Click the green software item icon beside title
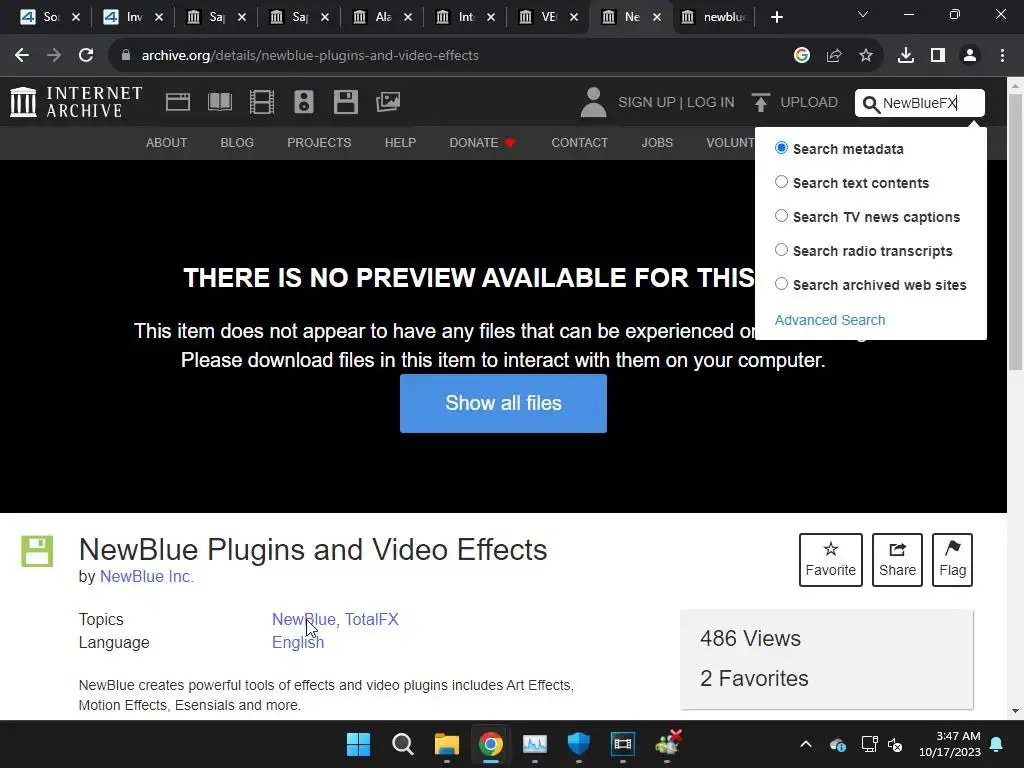The width and height of the screenshot is (1024, 768). tap(37, 551)
